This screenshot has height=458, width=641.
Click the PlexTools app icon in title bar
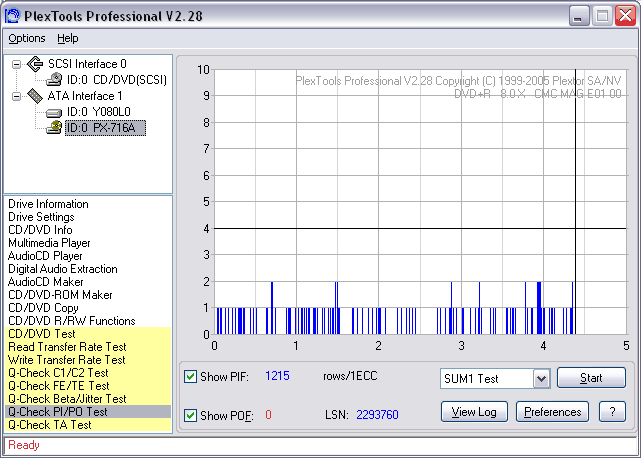(x=12, y=16)
